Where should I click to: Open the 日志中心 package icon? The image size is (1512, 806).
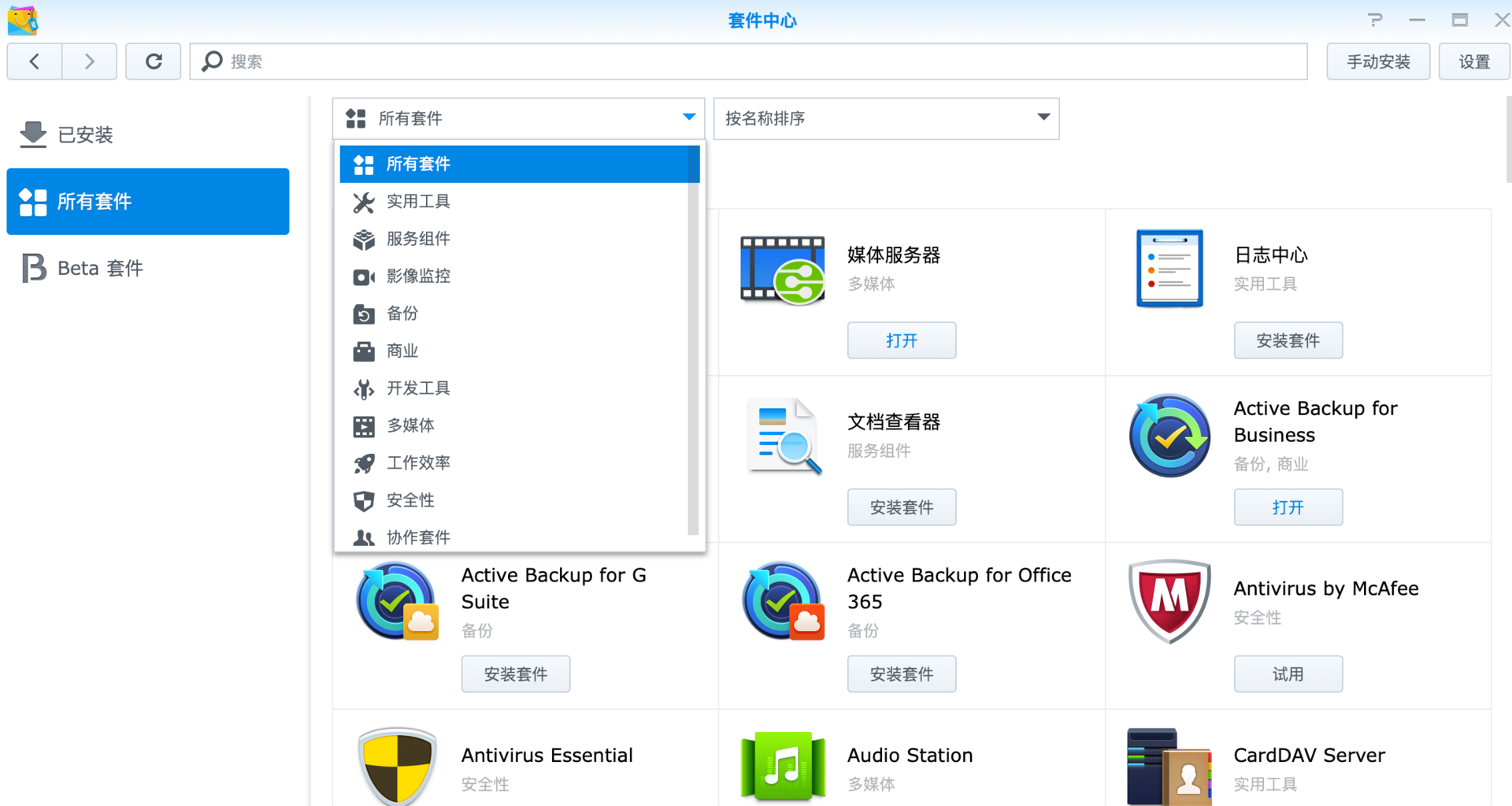(1169, 268)
